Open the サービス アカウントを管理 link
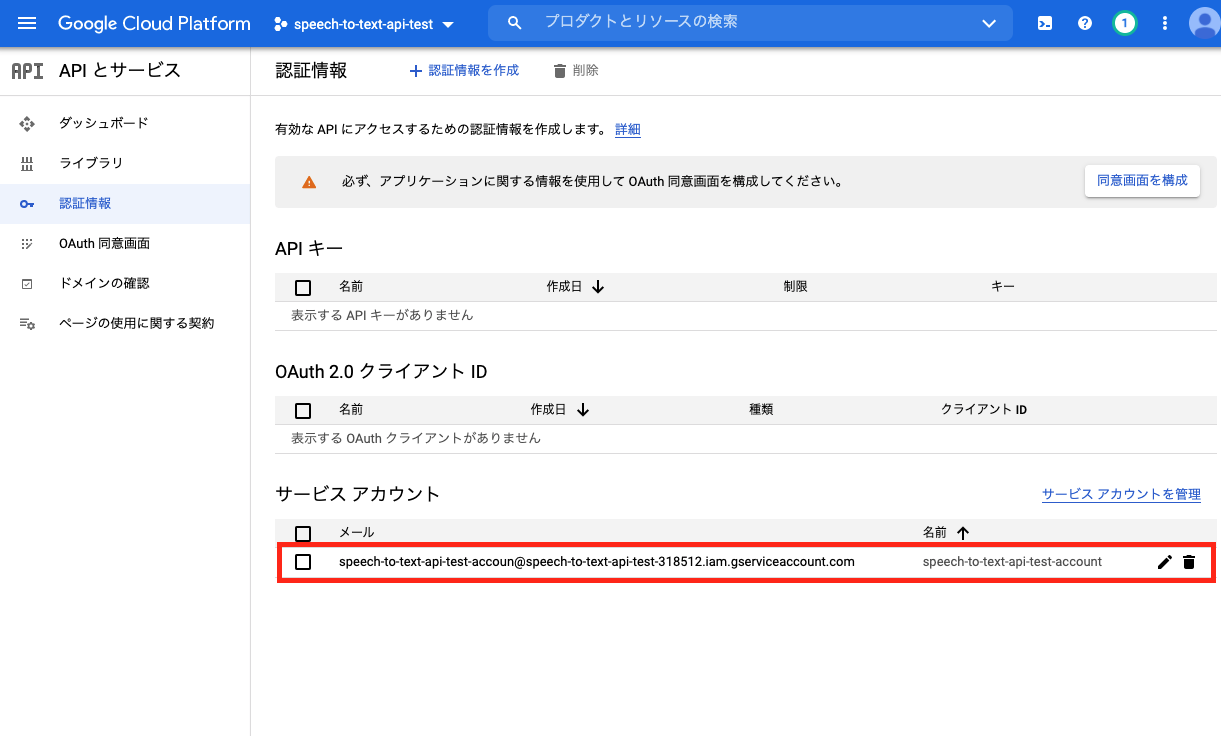 [1121, 494]
